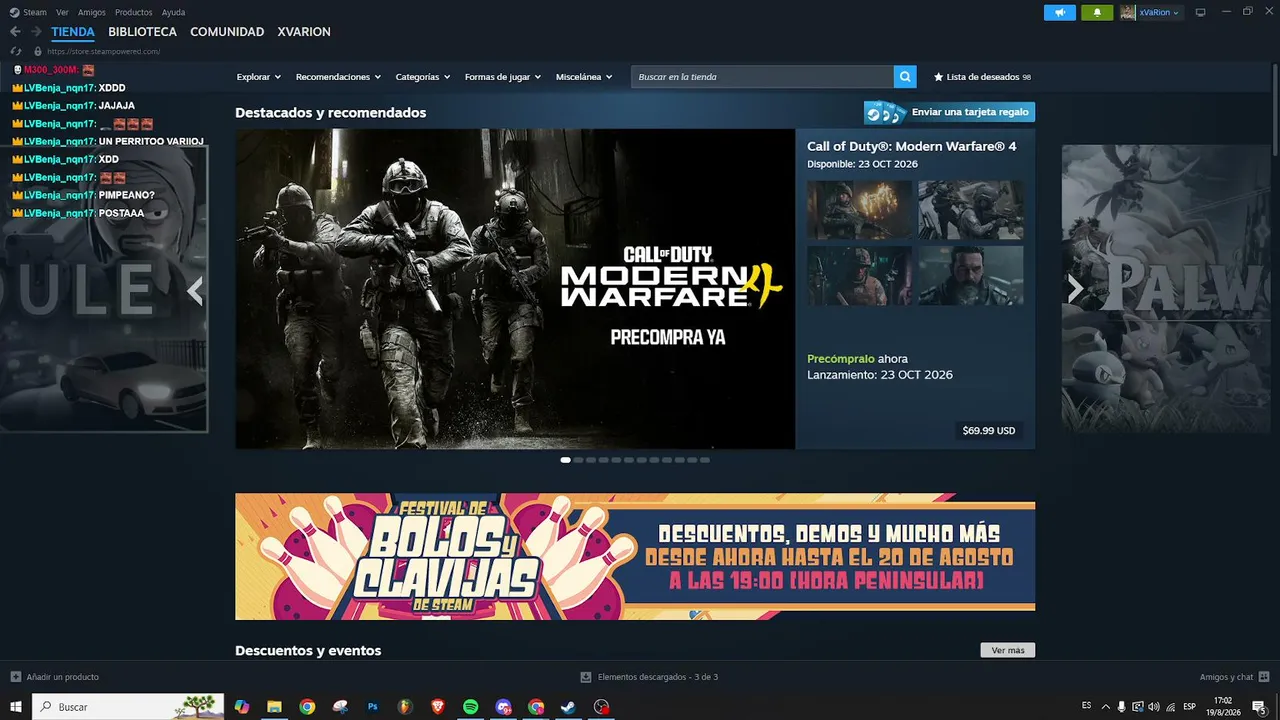Click the Windows taskbar Buscar search box

(128, 707)
